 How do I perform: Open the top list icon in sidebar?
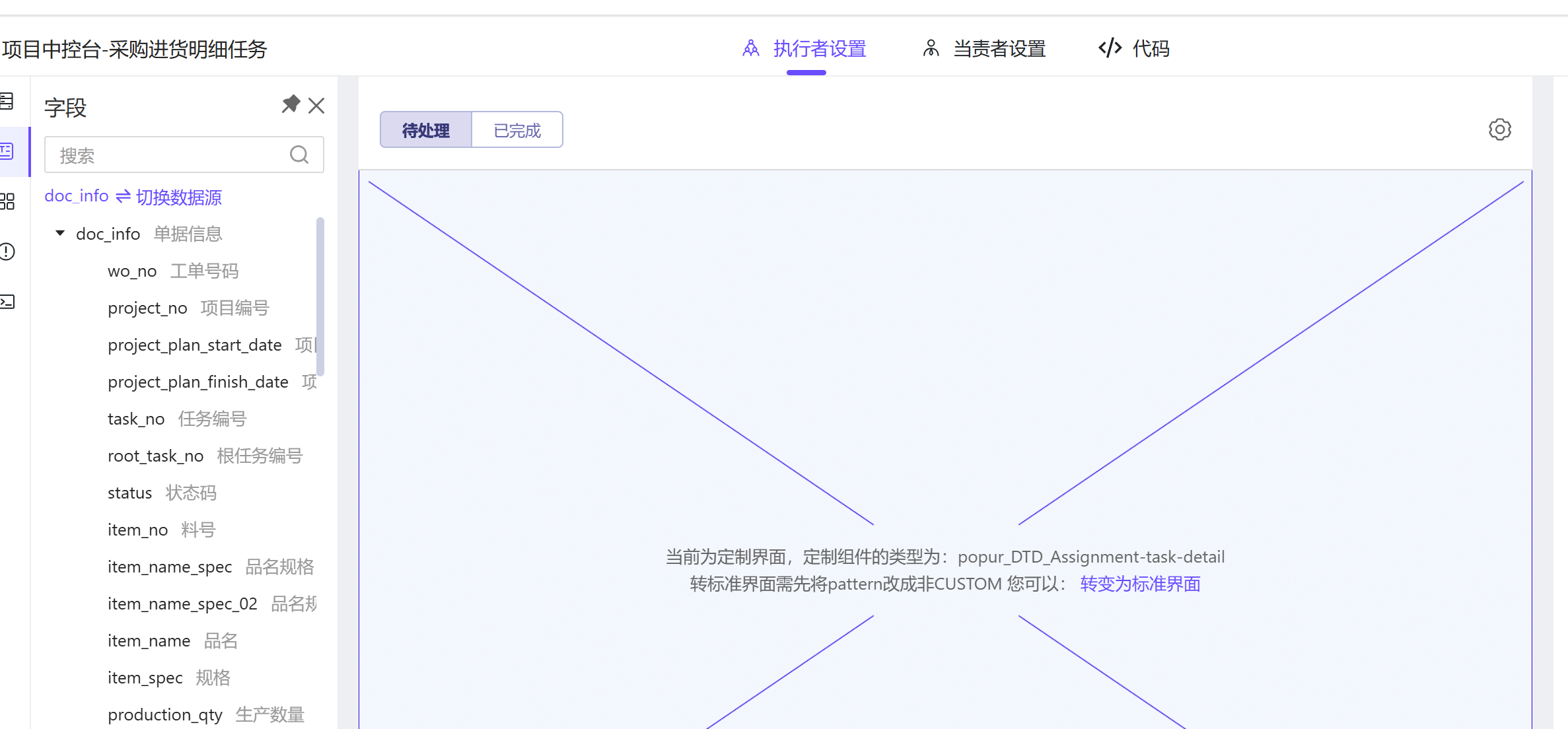7,101
